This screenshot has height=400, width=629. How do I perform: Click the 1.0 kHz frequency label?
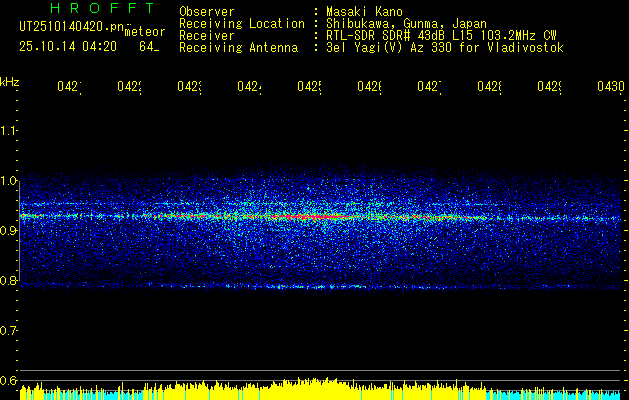(x=8, y=181)
